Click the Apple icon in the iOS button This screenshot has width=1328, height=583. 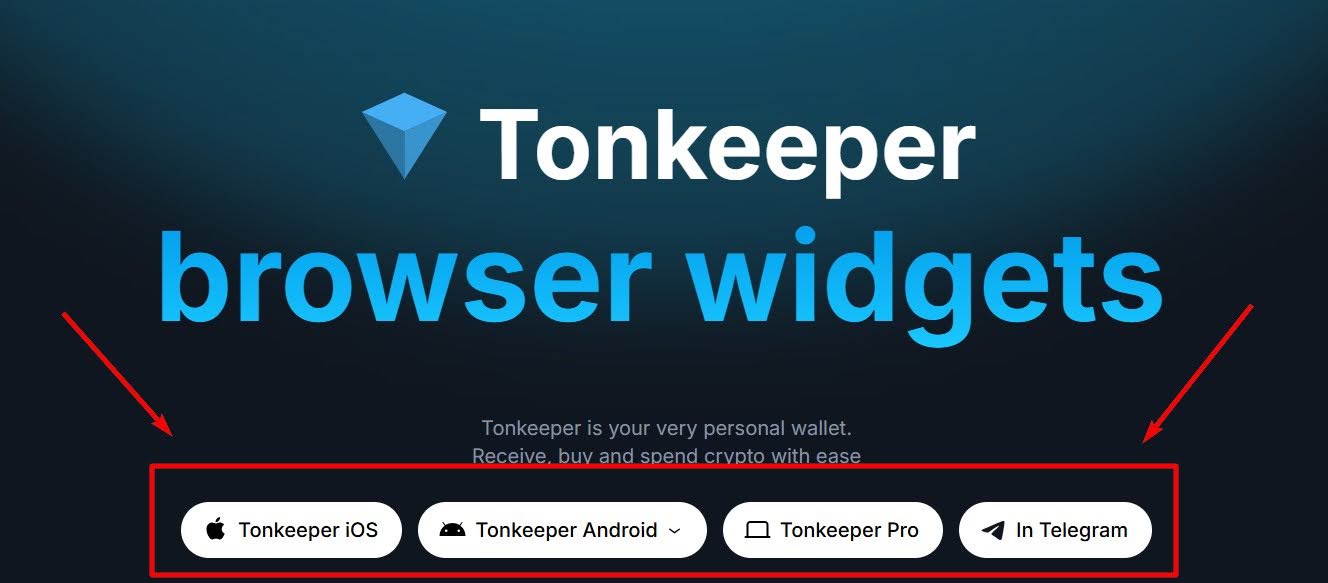[x=215, y=530]
